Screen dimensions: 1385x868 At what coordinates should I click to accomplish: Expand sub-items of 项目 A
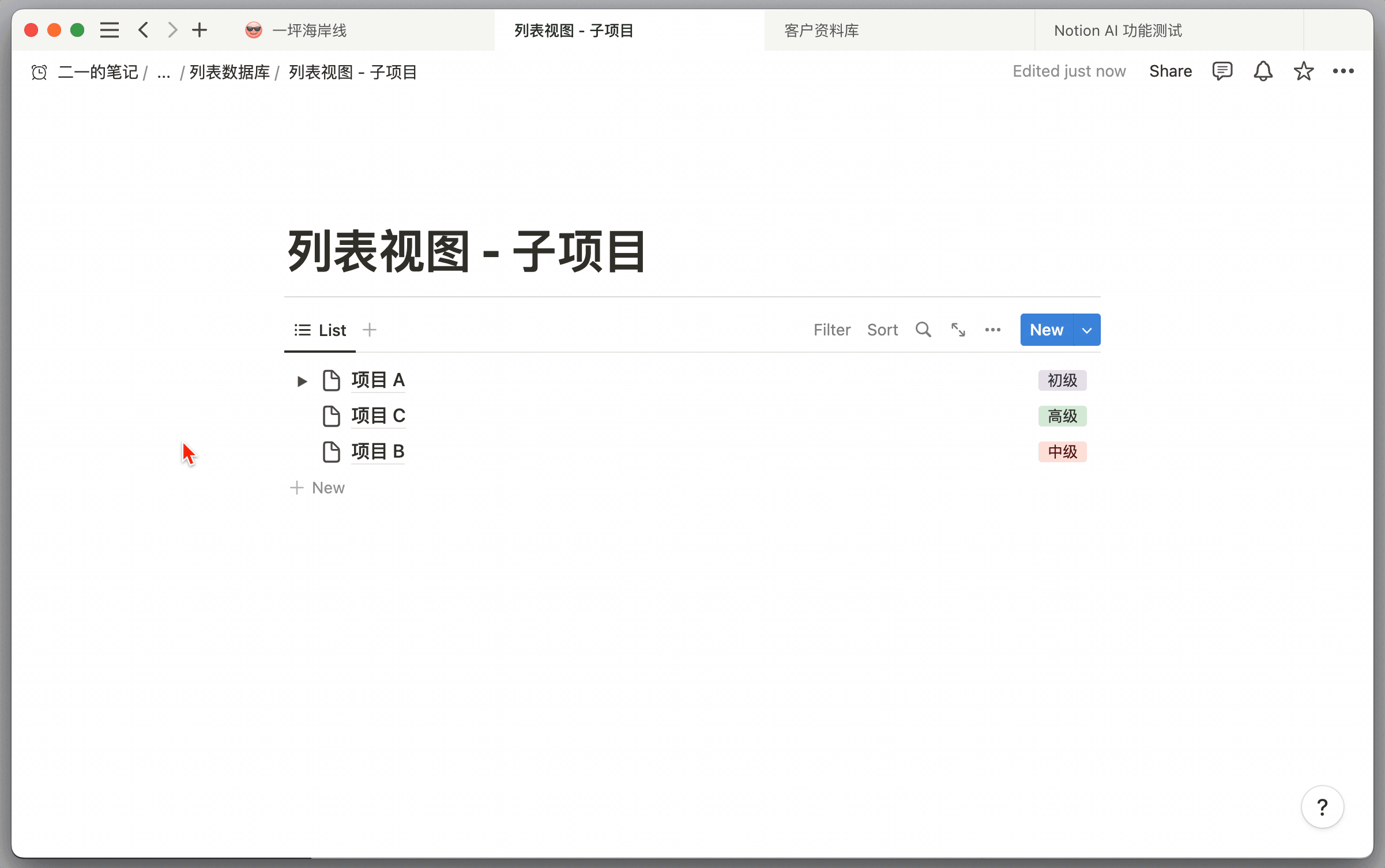(302, 381)
